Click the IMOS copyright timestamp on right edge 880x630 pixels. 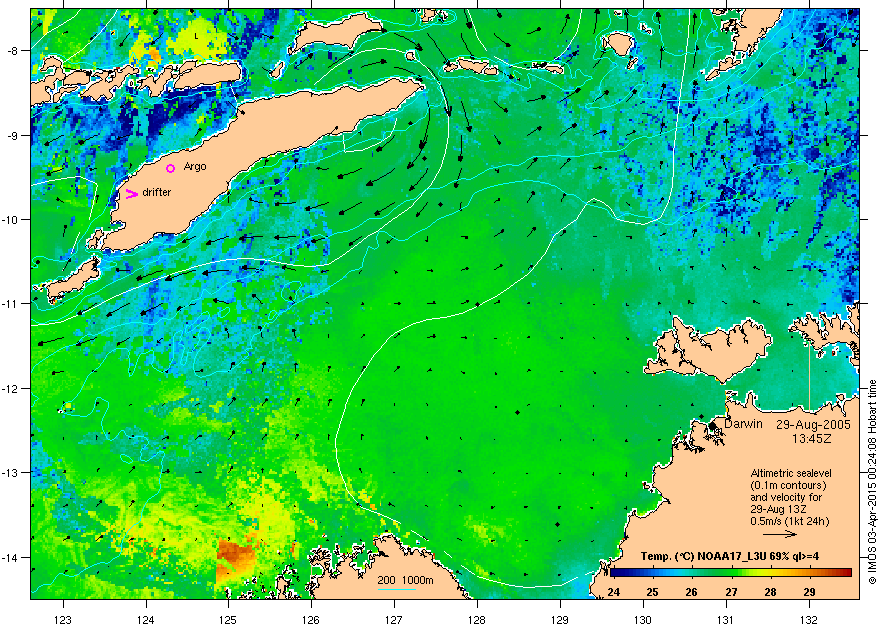coord(872,482)
